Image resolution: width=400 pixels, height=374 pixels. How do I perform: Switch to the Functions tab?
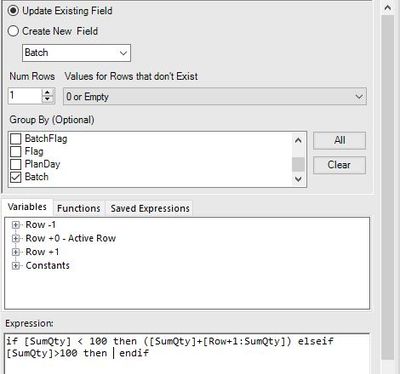coord(79,208)
